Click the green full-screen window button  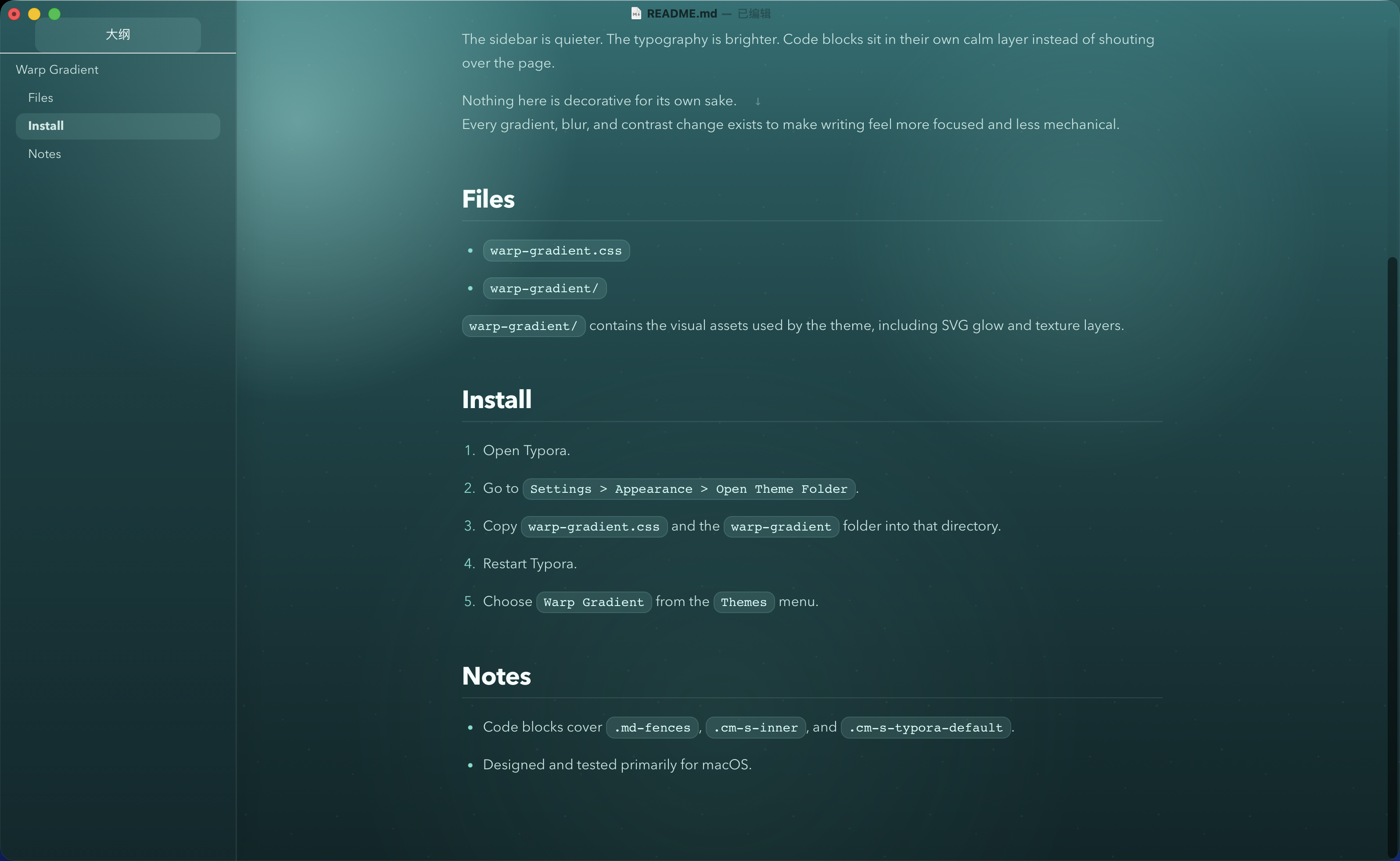pos(55,14)
